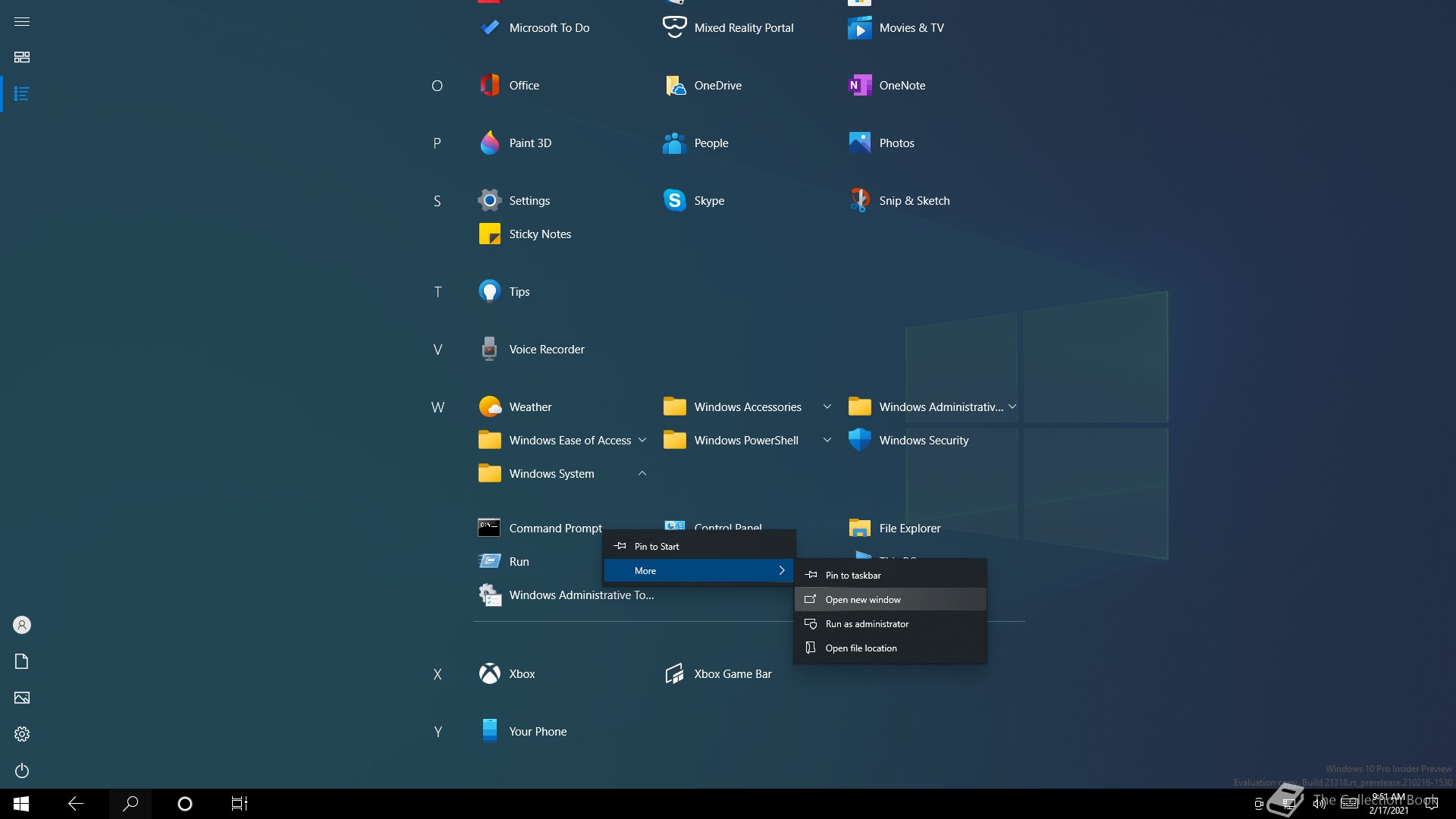Open OneNote app icon

click(859, 86)
